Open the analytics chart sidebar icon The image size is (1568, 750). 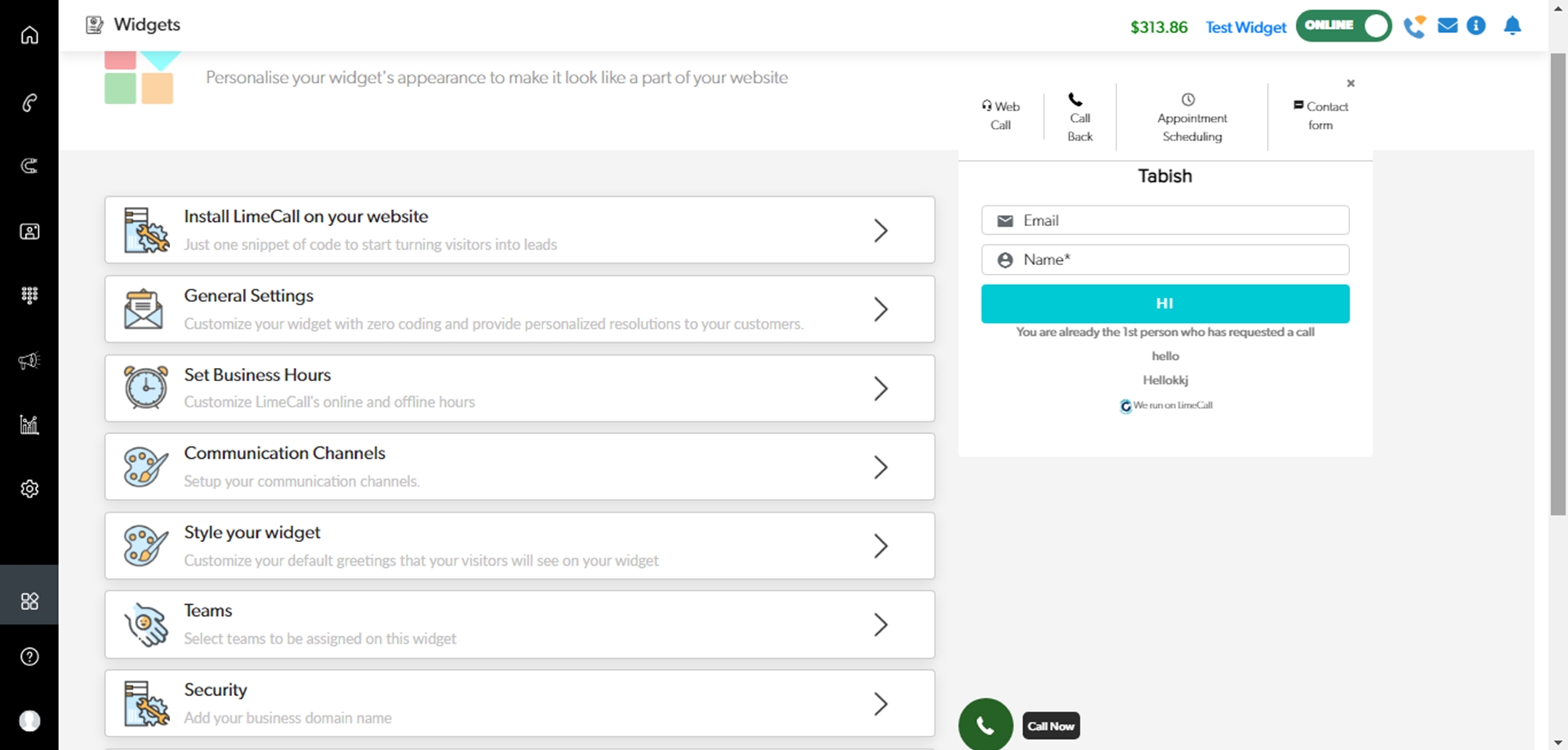(x=29, y=424)
